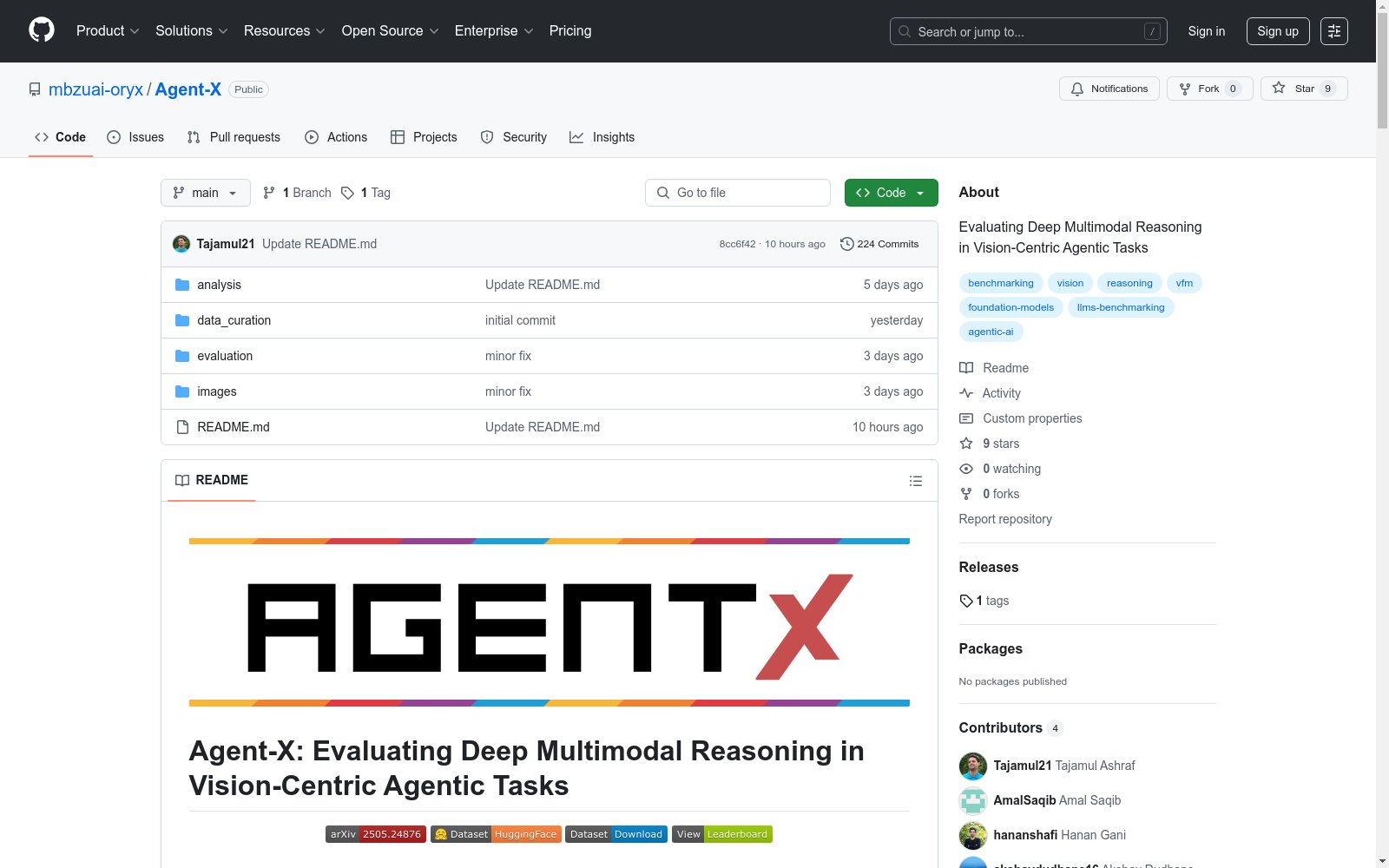The width and height of the screenshot is (1389, 868).
Task: Click the evaluation folder icon
Action: tap(182, 356)
